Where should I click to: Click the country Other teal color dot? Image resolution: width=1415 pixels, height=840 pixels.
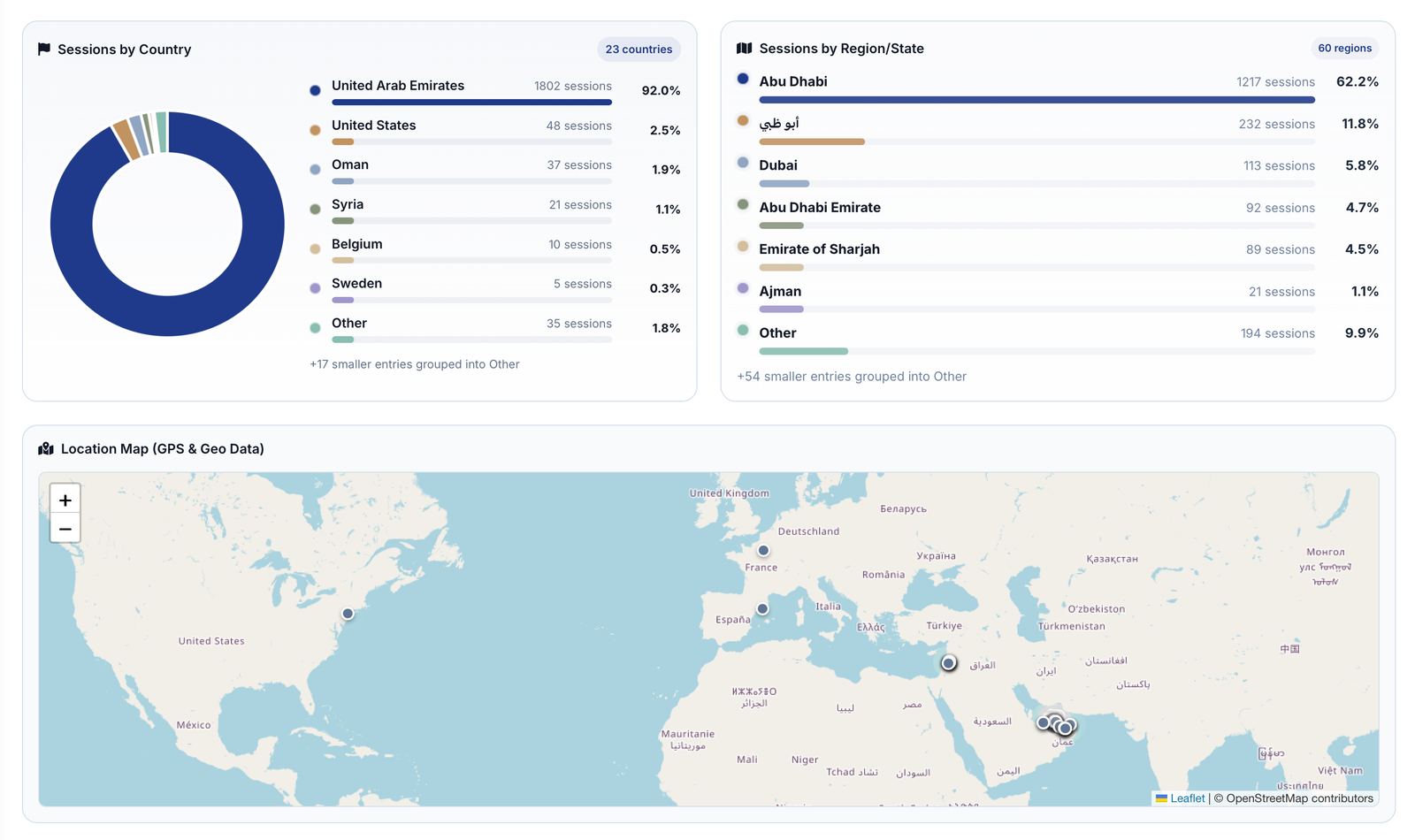click(315, 328)
